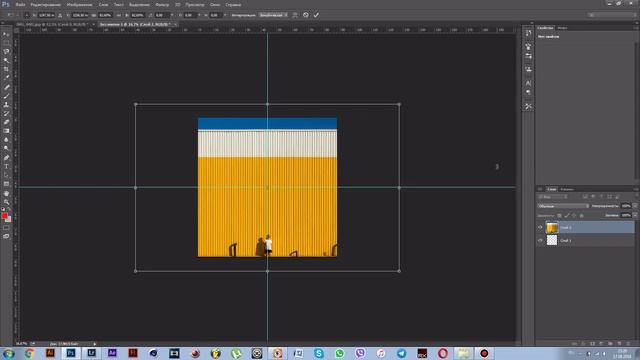Viewport: 640px width, 360px height.
Task: Toggle the link width and height chain
Action: point(119,15)
